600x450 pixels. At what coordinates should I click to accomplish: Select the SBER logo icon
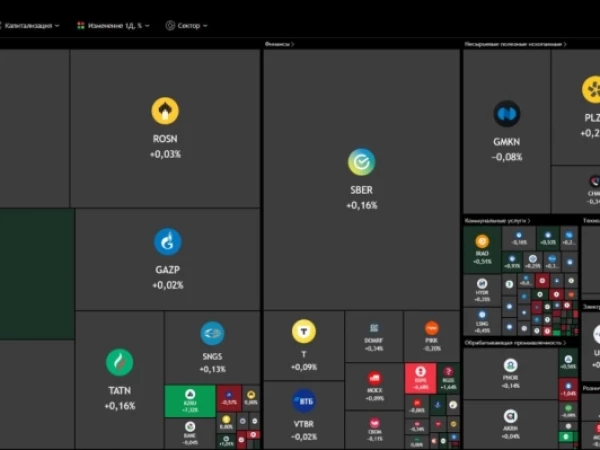361,162
